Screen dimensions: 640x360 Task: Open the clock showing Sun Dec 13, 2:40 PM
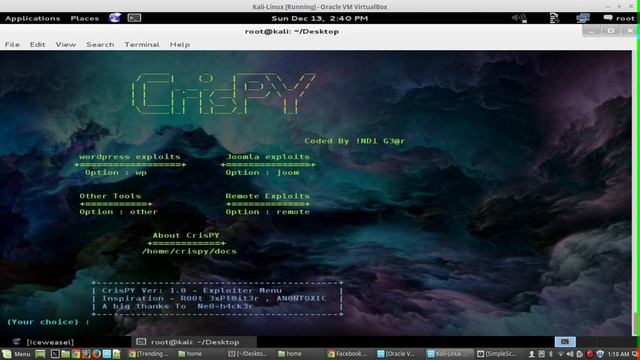320,18
